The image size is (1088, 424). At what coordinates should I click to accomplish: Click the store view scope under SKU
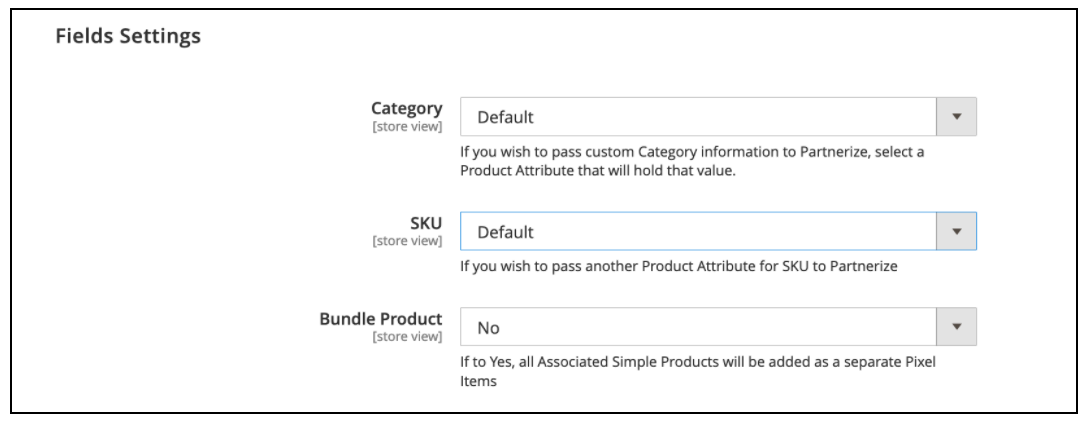coord(407,241)
